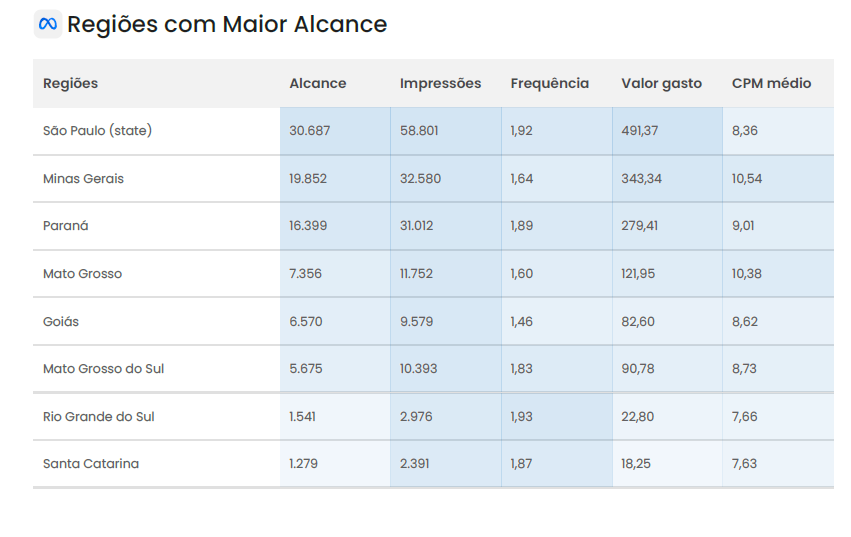Click the Impressões column header

point(440,84)
